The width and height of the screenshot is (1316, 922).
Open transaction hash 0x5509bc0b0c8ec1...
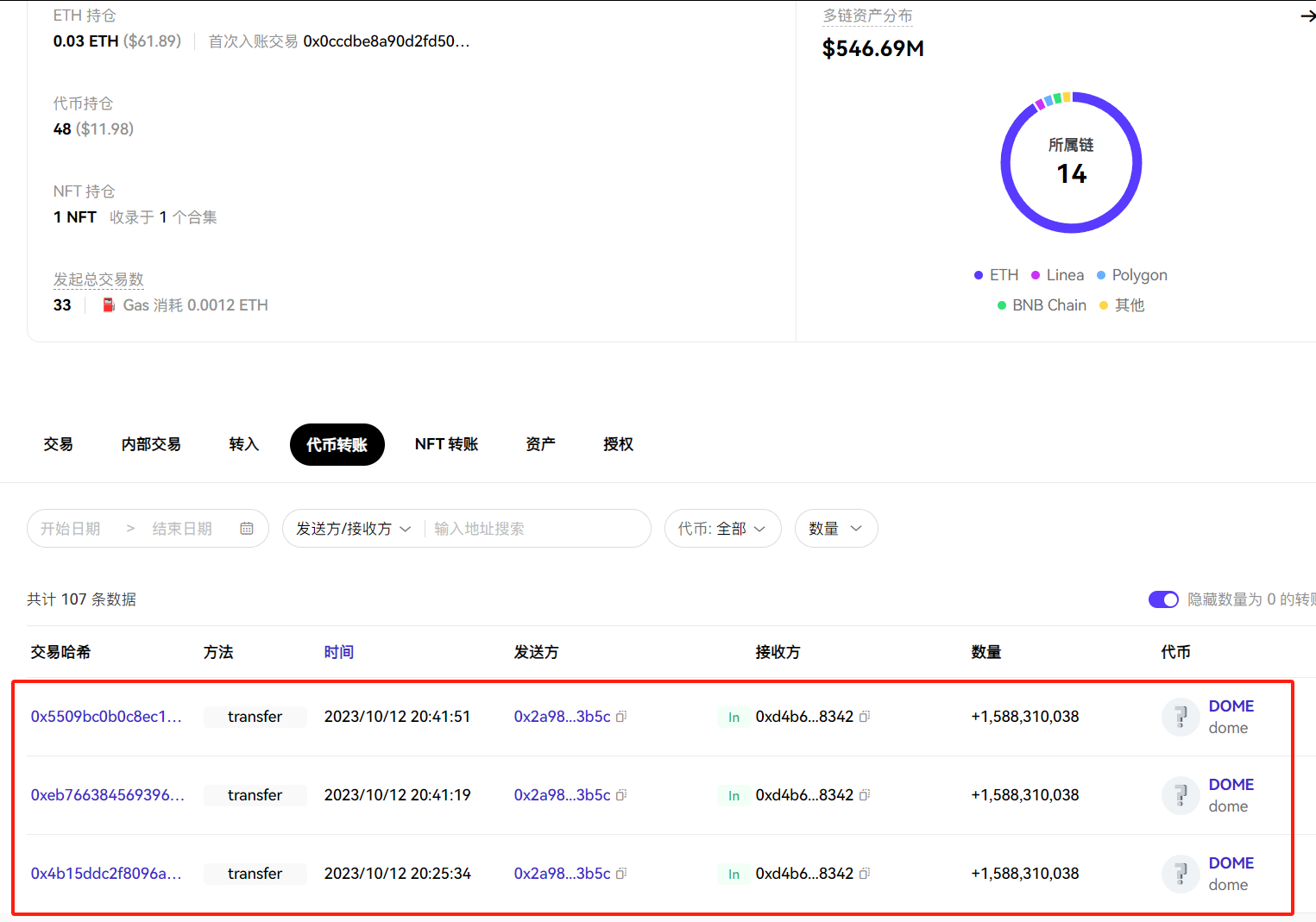click(105, 717)
